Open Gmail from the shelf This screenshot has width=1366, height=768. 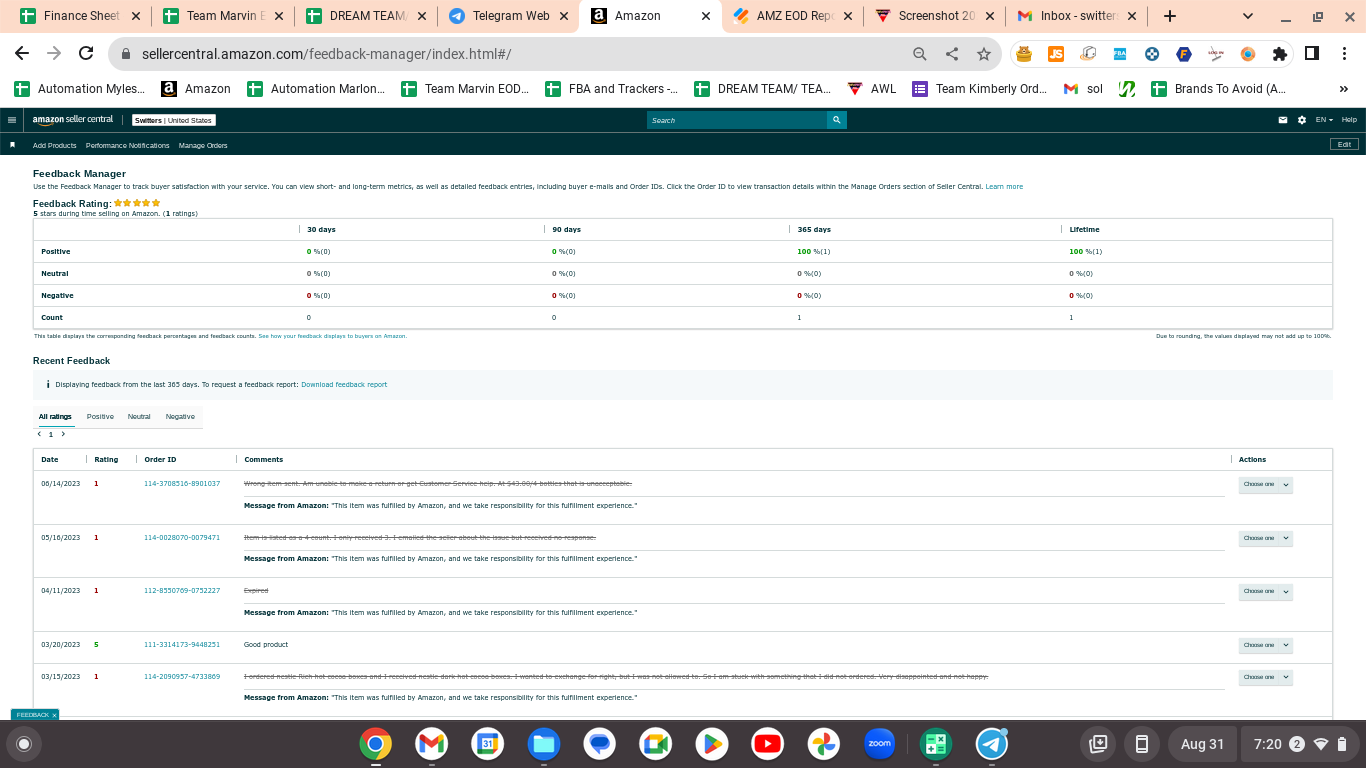tap(431, 744)
